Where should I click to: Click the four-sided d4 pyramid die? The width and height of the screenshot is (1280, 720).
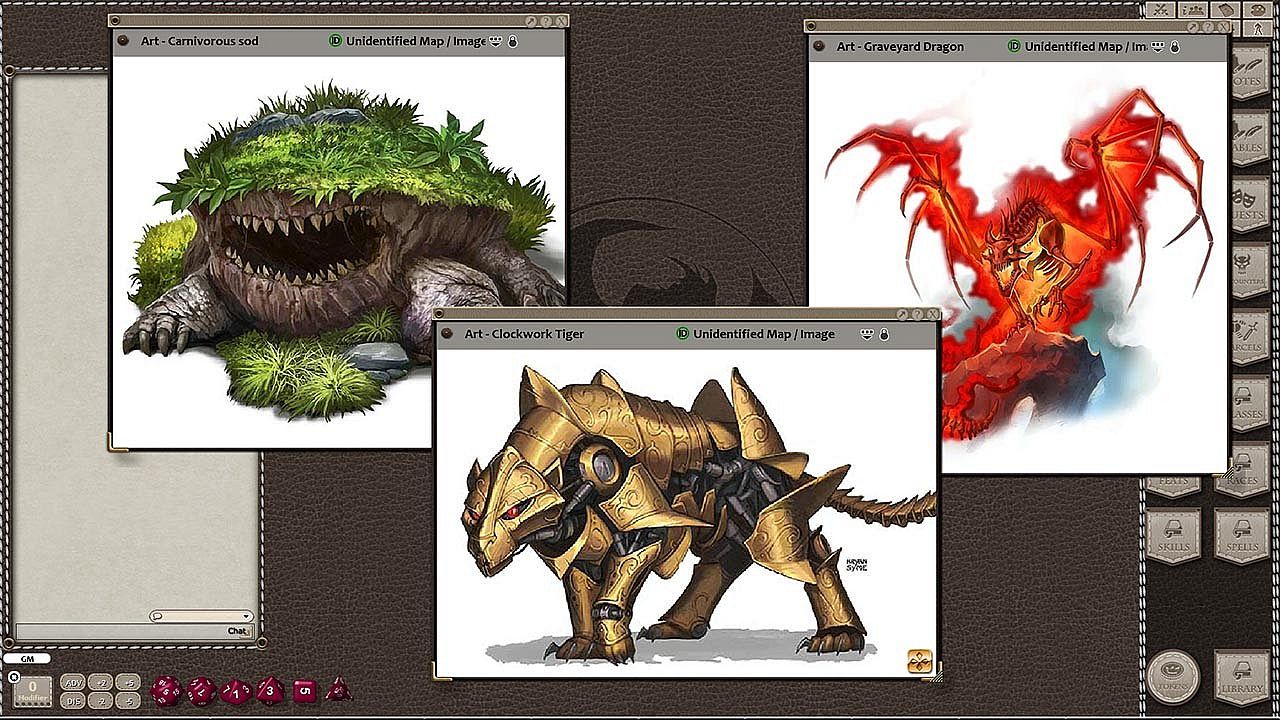coord(338,689)
